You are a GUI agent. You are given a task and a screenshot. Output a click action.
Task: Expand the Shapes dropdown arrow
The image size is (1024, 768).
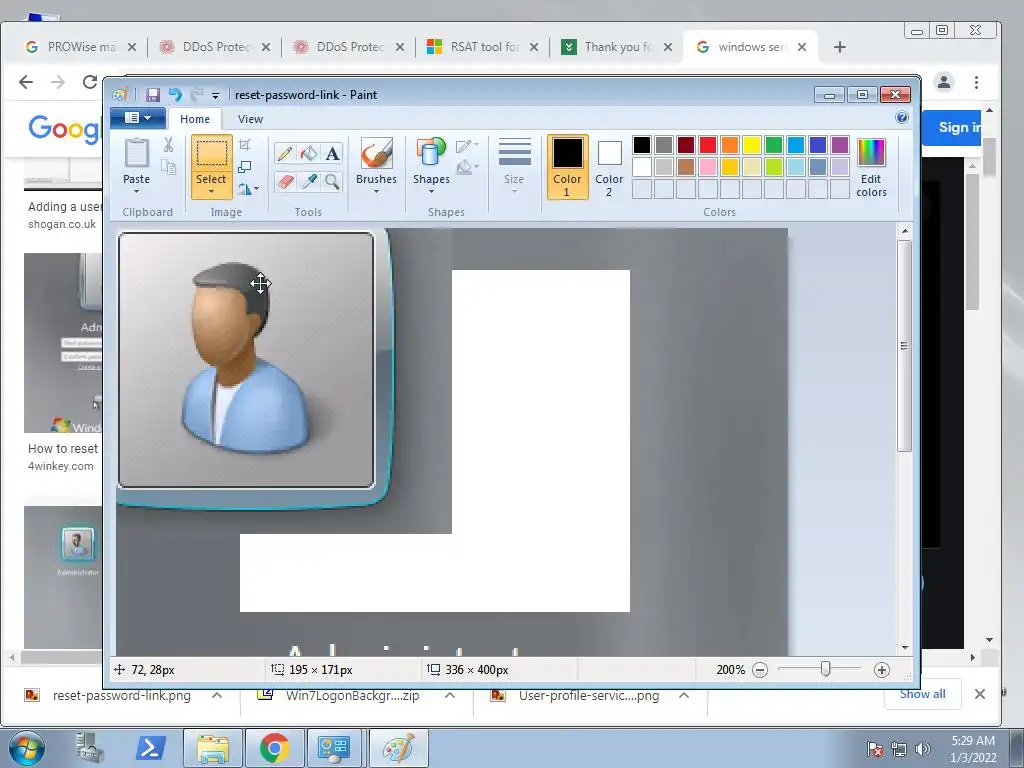pos(431,191)
